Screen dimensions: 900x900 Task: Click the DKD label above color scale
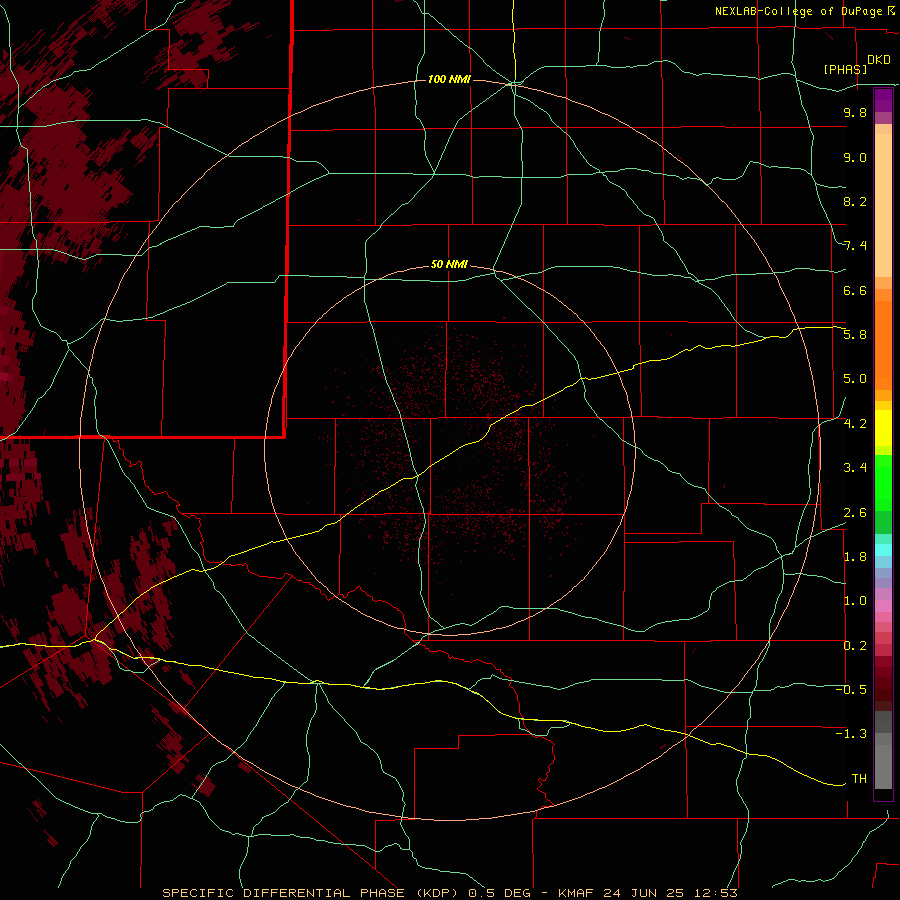coord(879,60)
